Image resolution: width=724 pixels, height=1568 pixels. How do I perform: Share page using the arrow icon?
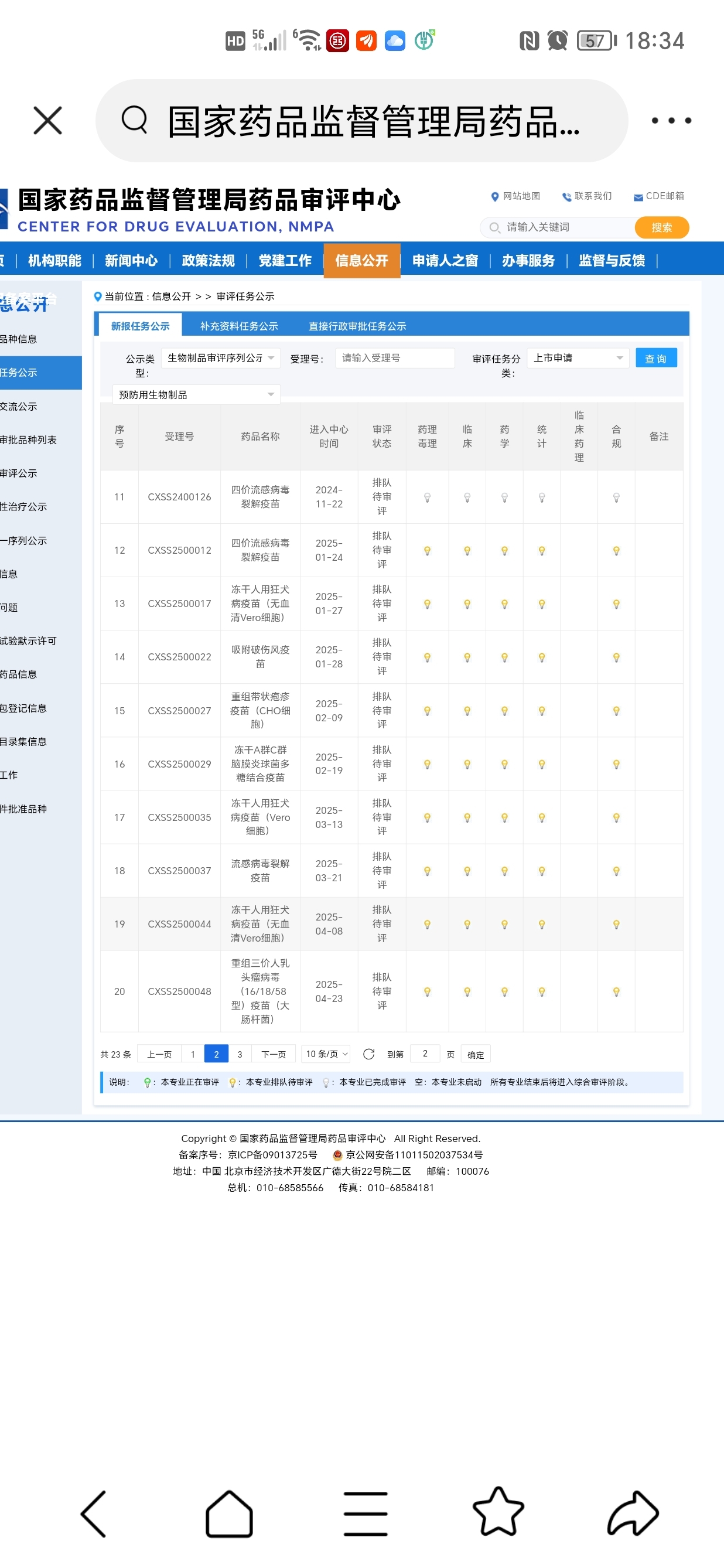[x=633, y=1514]
